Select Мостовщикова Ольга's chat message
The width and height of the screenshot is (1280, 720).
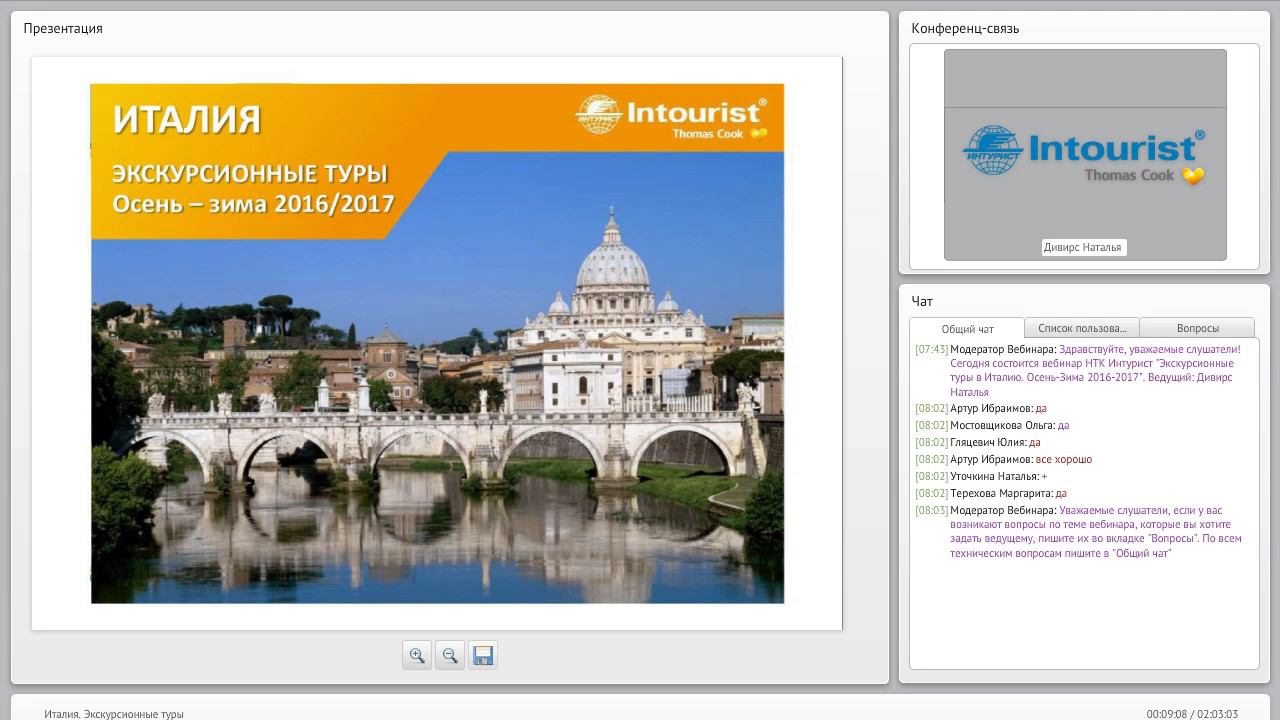[992, 425]
